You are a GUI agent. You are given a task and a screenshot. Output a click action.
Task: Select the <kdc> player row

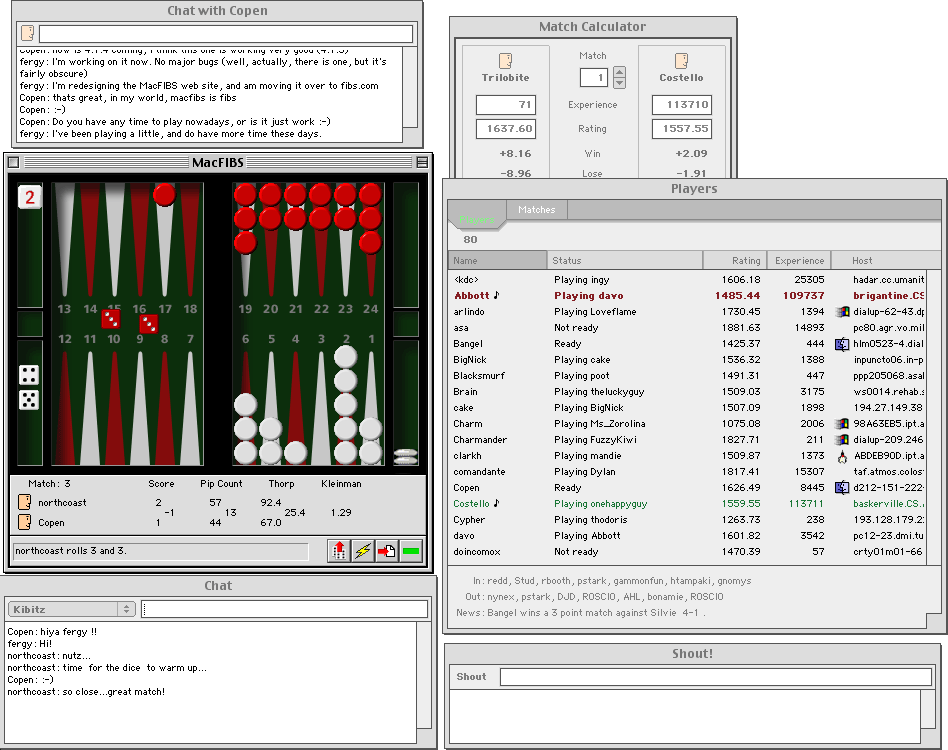(688, 279)
